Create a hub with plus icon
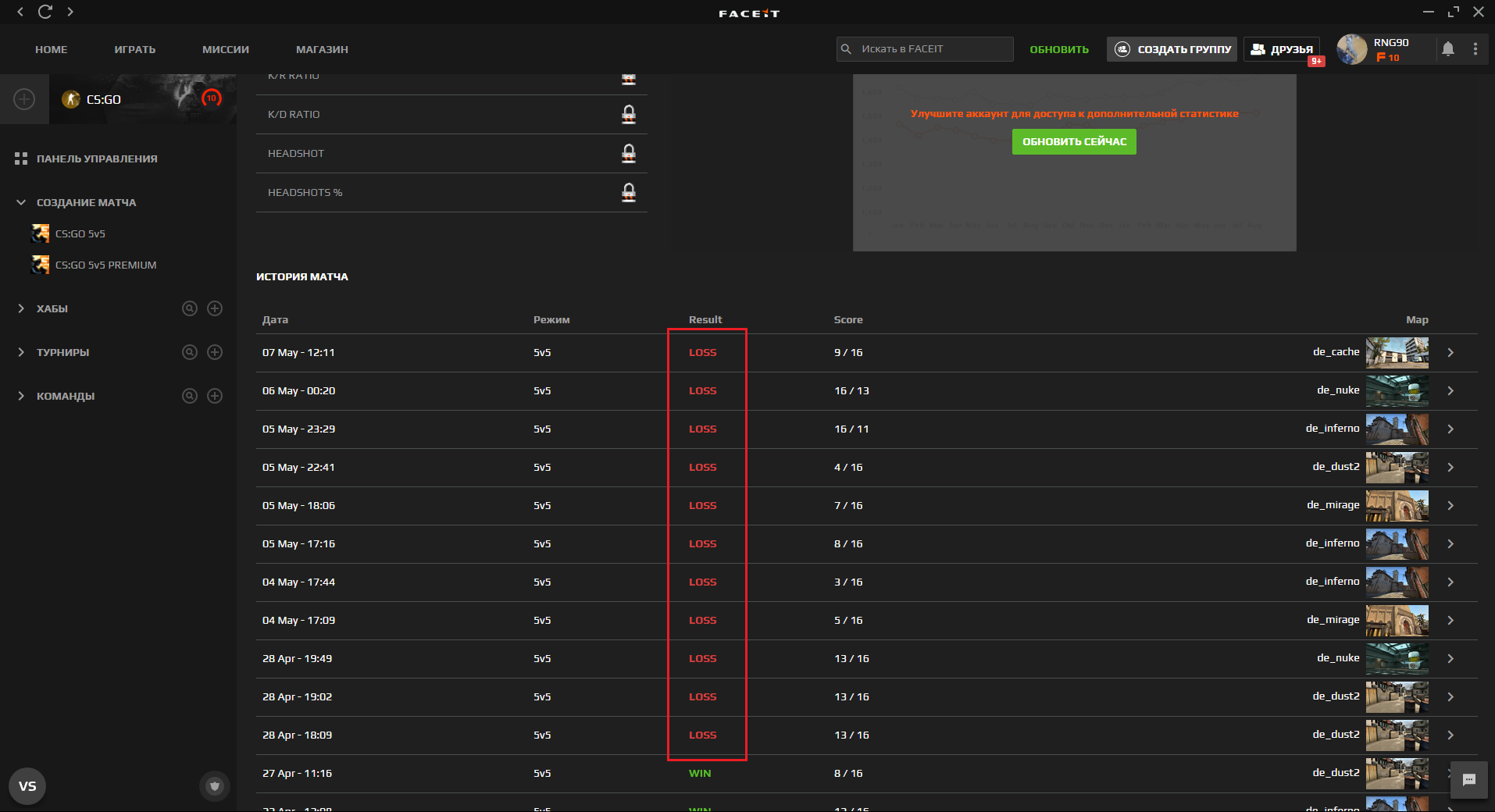The height and width of the screenshot is (812, 1495). pyautogui.click(x=215, y=308)
